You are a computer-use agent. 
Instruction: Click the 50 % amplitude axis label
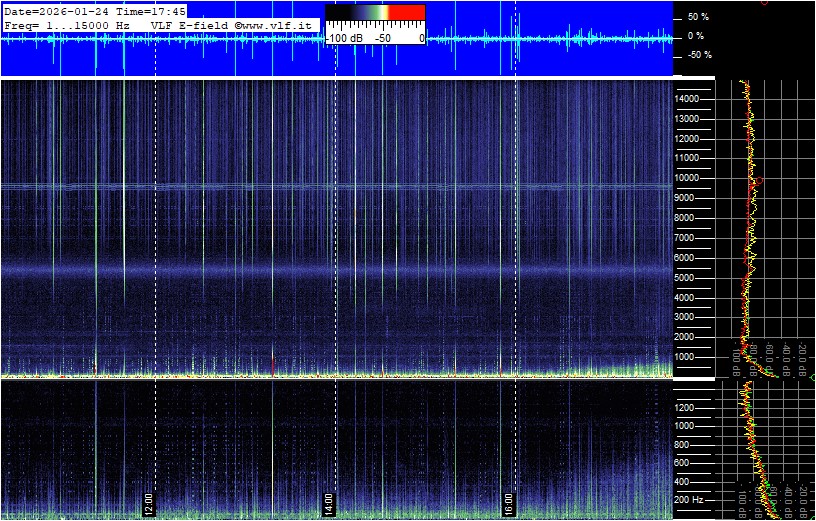coord(697,17)
